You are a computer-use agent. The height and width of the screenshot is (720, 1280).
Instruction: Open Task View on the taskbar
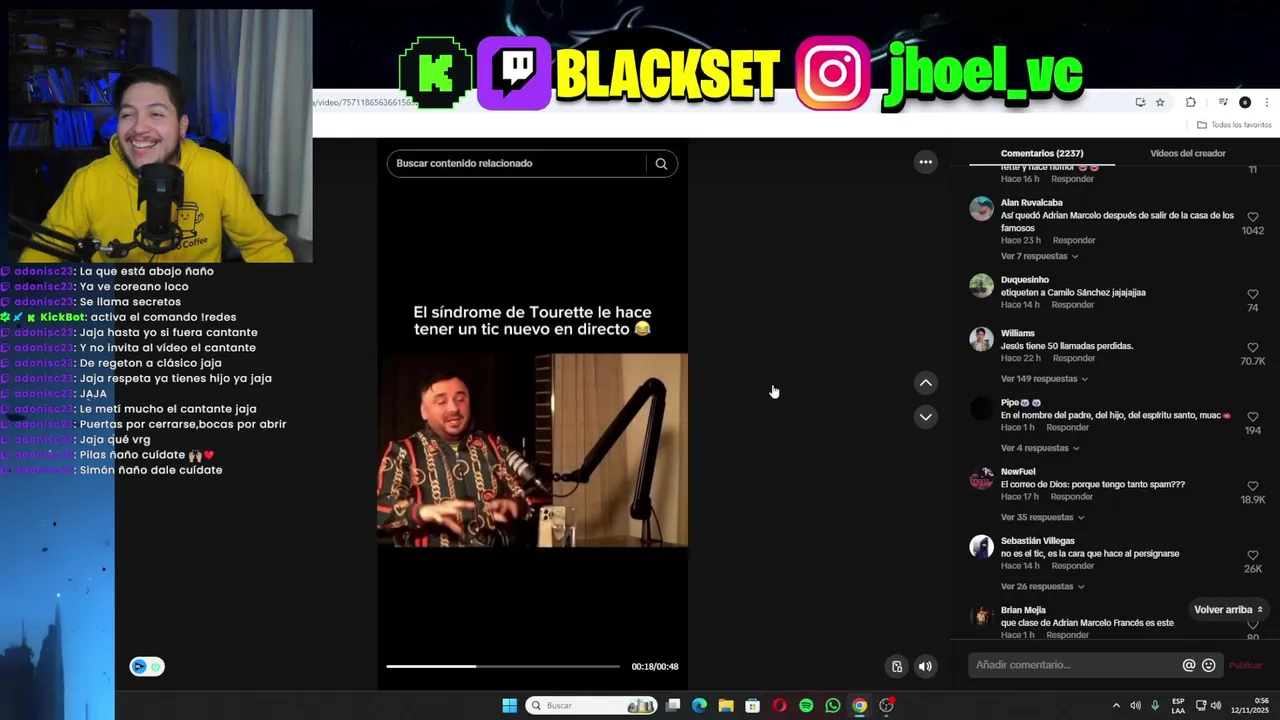673,706
